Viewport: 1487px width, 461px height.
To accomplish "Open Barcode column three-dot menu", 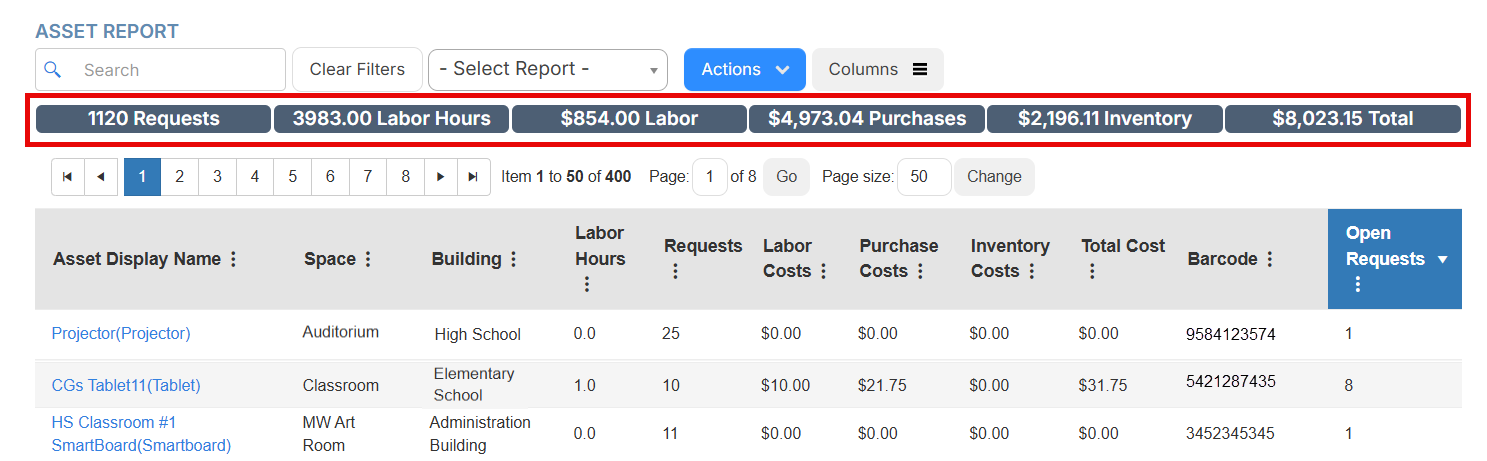I will tap(1270, 259).
